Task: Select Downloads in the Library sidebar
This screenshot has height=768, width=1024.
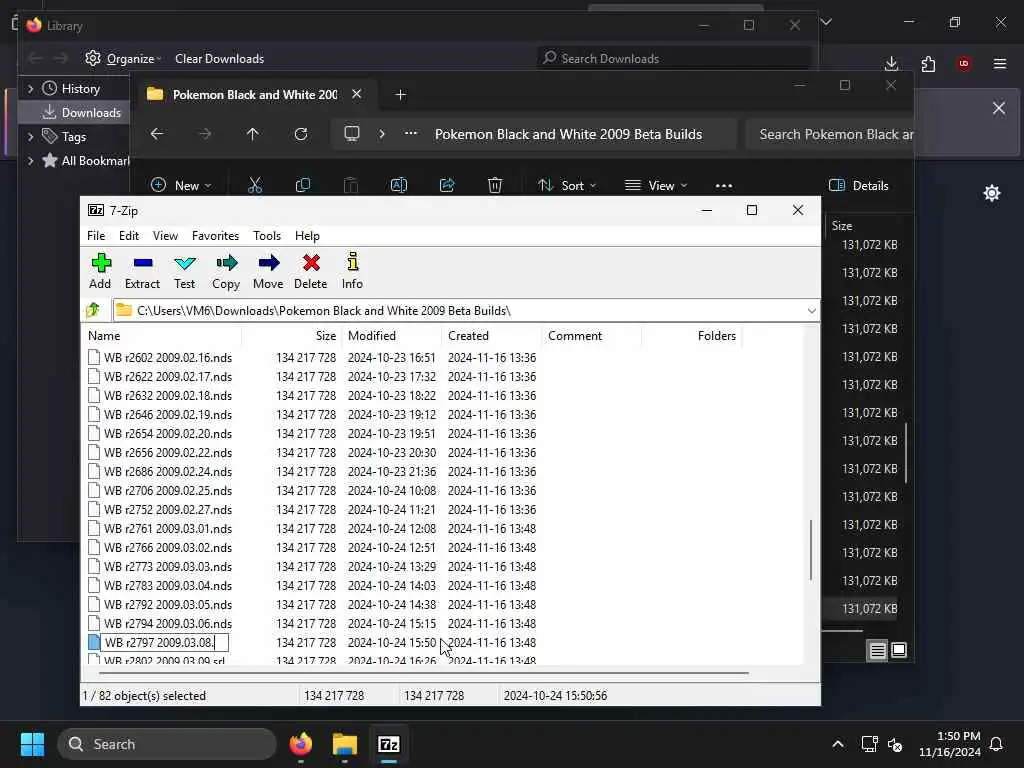Action: click(x=74, y=112)
